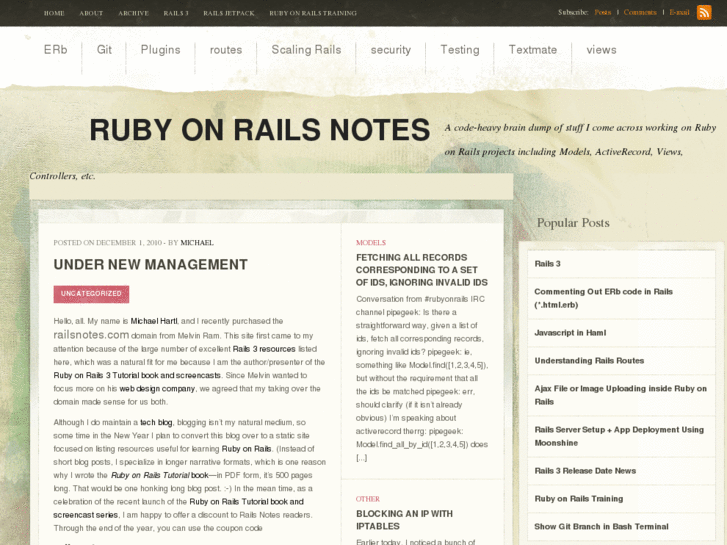Open the orange RSS feed icon

[704, 13]
